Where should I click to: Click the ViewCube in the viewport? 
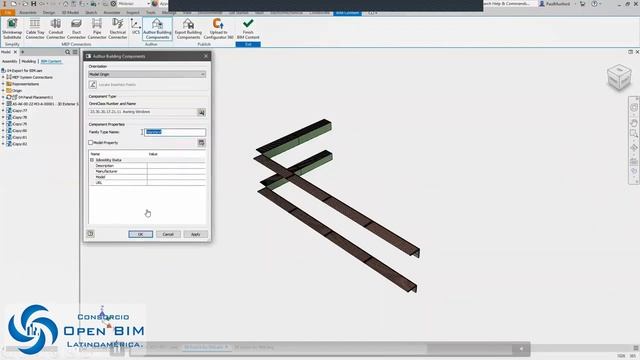(619, 77)
